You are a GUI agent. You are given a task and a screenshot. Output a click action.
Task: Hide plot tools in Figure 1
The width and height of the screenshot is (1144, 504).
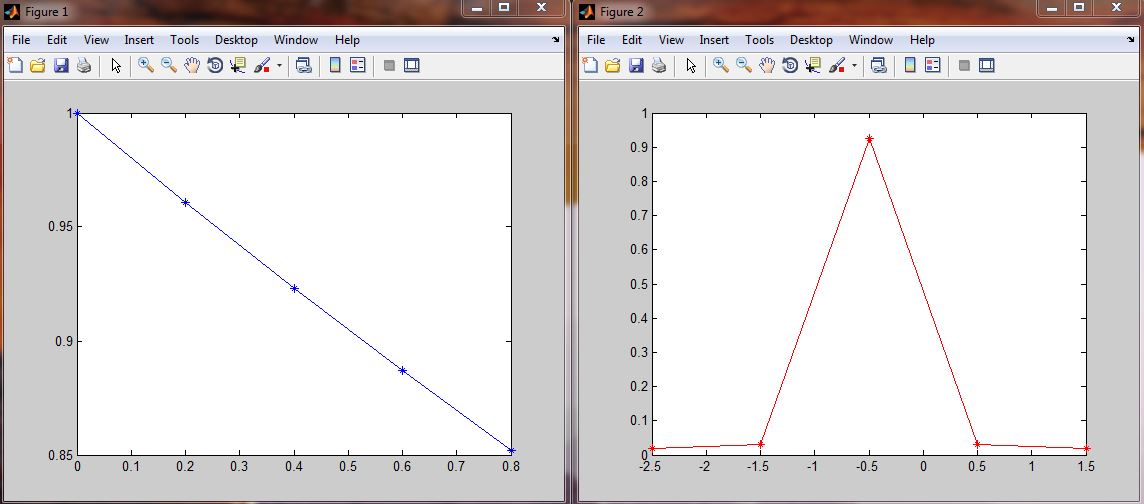(x=389, y=65)
